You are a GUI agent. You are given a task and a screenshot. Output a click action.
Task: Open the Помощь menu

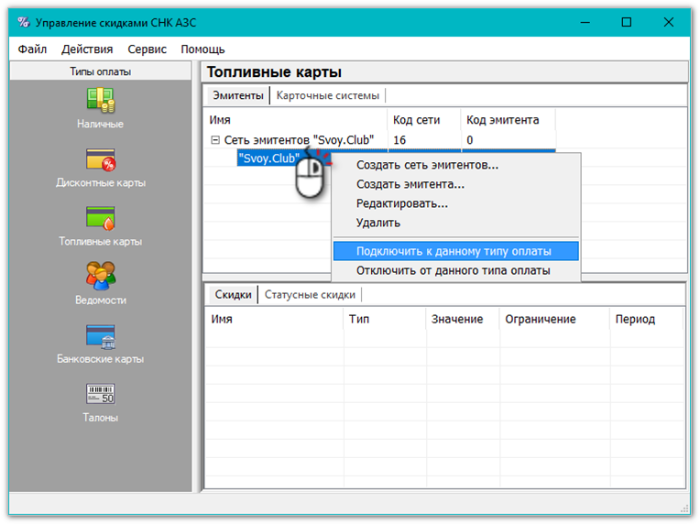[203, 49]
